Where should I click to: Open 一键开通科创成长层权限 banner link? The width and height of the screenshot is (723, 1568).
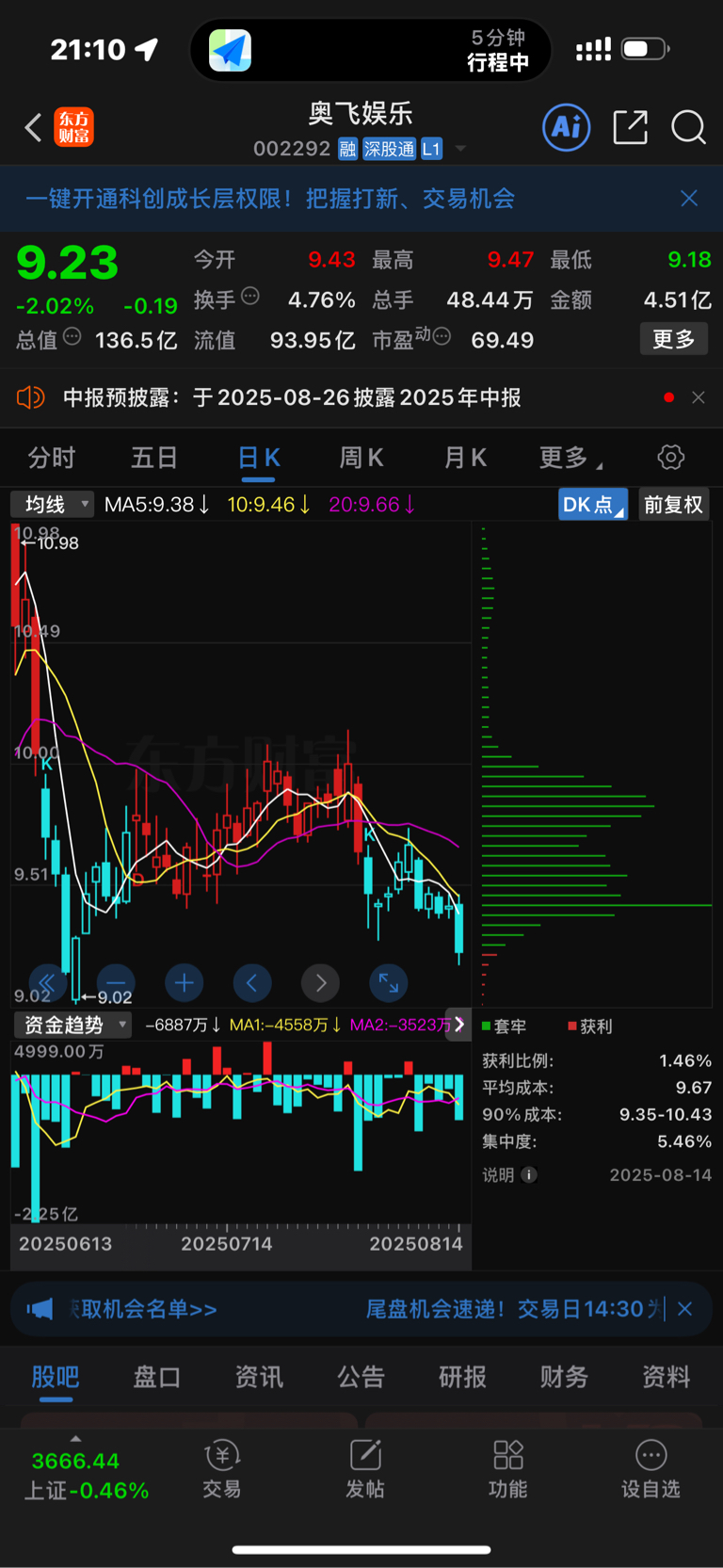coord(270,198)
